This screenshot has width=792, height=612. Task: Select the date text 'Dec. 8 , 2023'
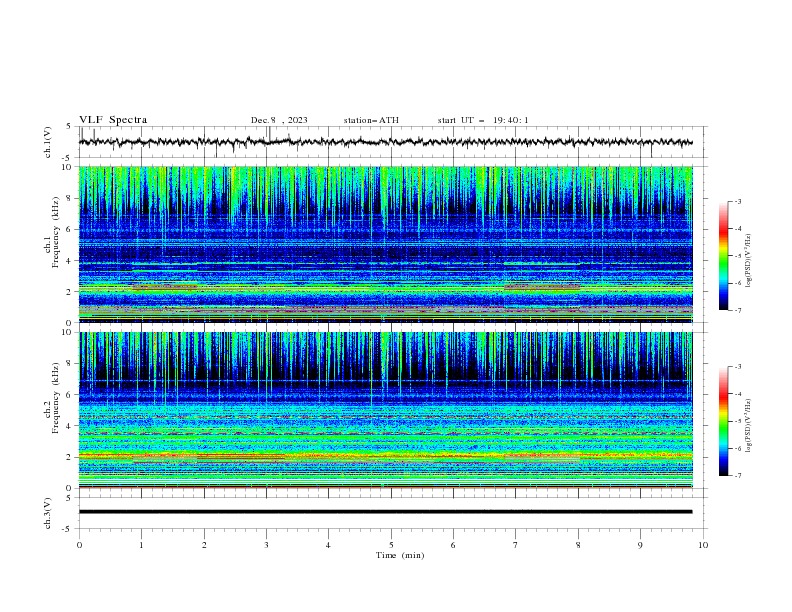pyautogui.click(x=279, y=120)
